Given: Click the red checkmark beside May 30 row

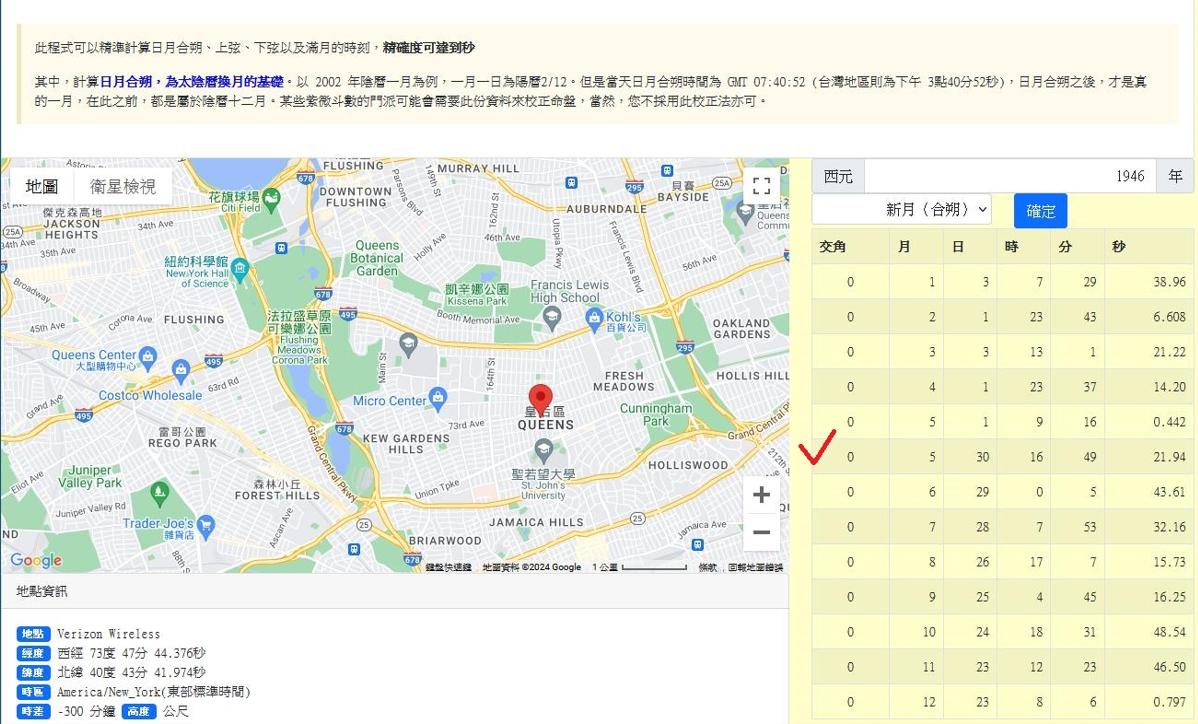Looking at the screenshot, I should click(x=819, y=449).
